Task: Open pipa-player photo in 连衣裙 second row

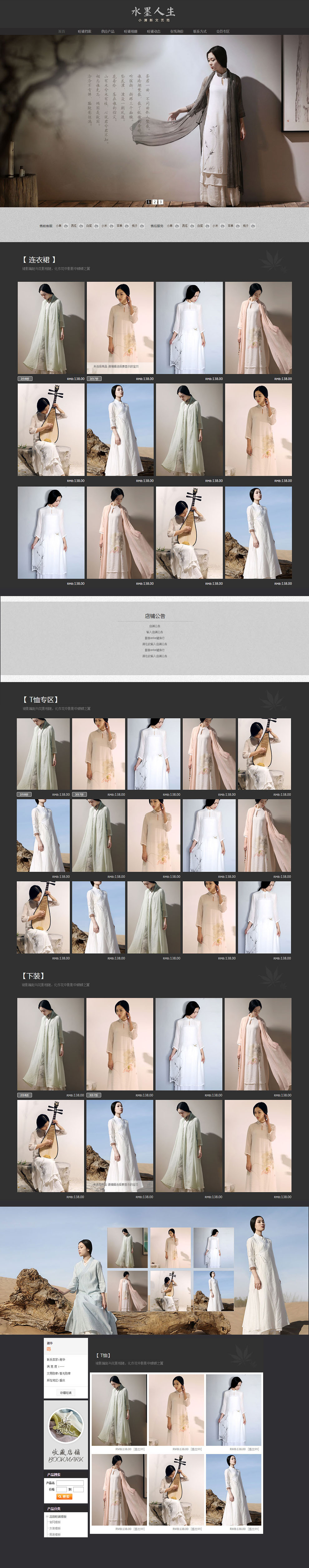Action: pyautogui.click(x=51, y=430)
